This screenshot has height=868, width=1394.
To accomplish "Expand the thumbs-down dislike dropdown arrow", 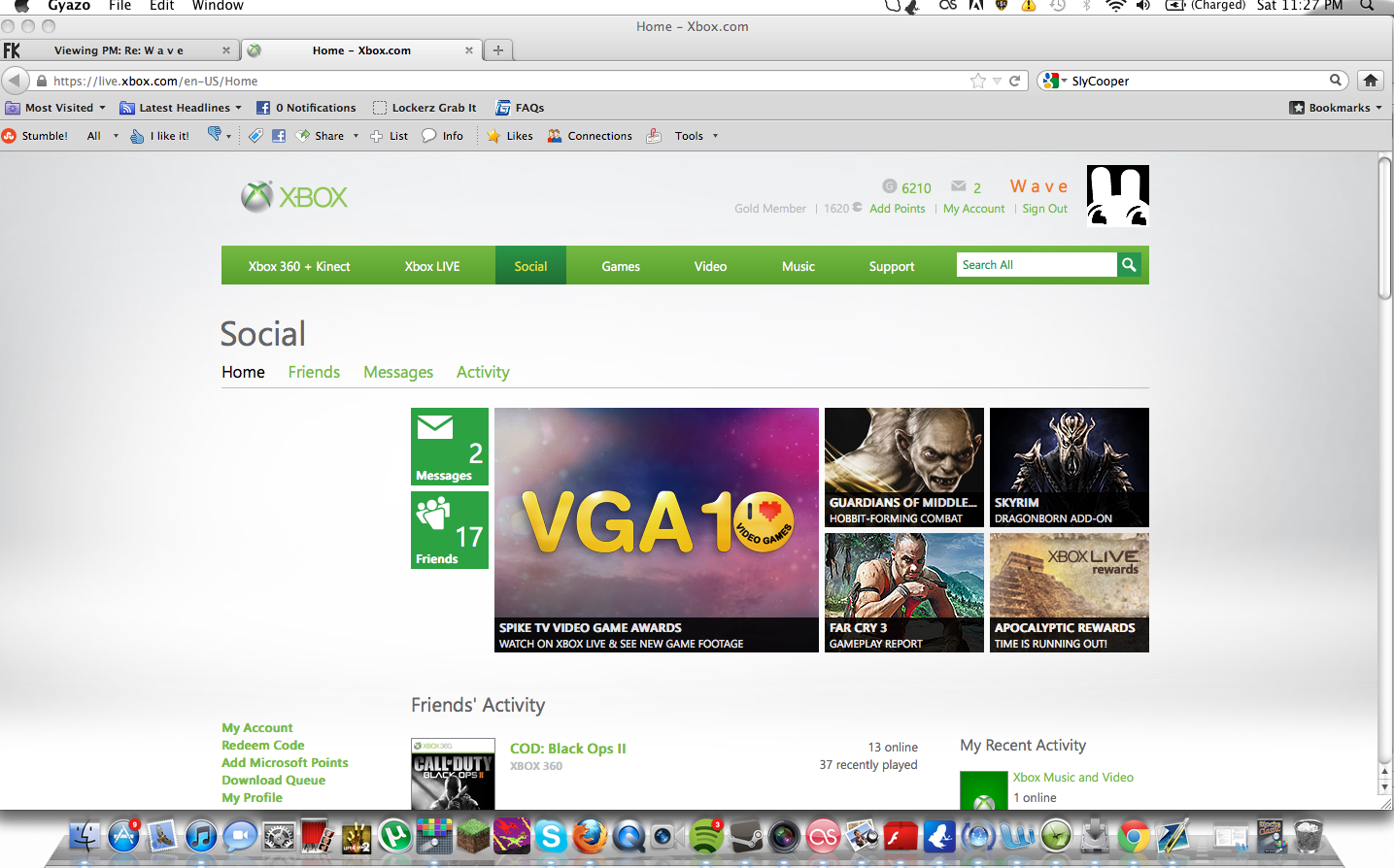I will (x=229, y=136).
